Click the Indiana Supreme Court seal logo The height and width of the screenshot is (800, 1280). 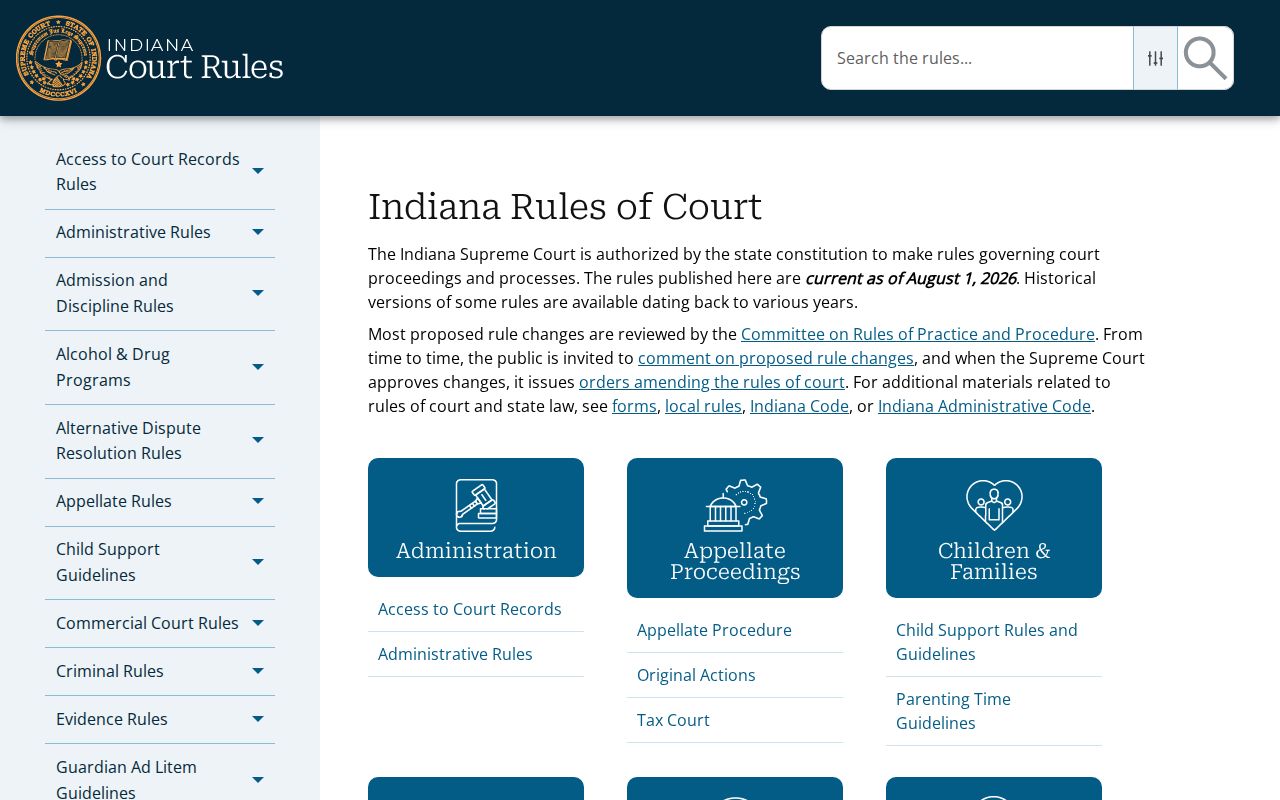(x=59, y=58)
